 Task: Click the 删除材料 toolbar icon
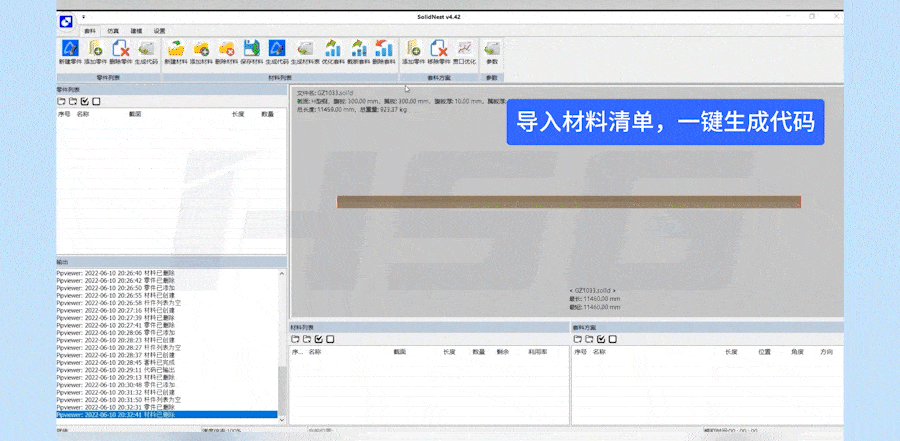(226, 51)
